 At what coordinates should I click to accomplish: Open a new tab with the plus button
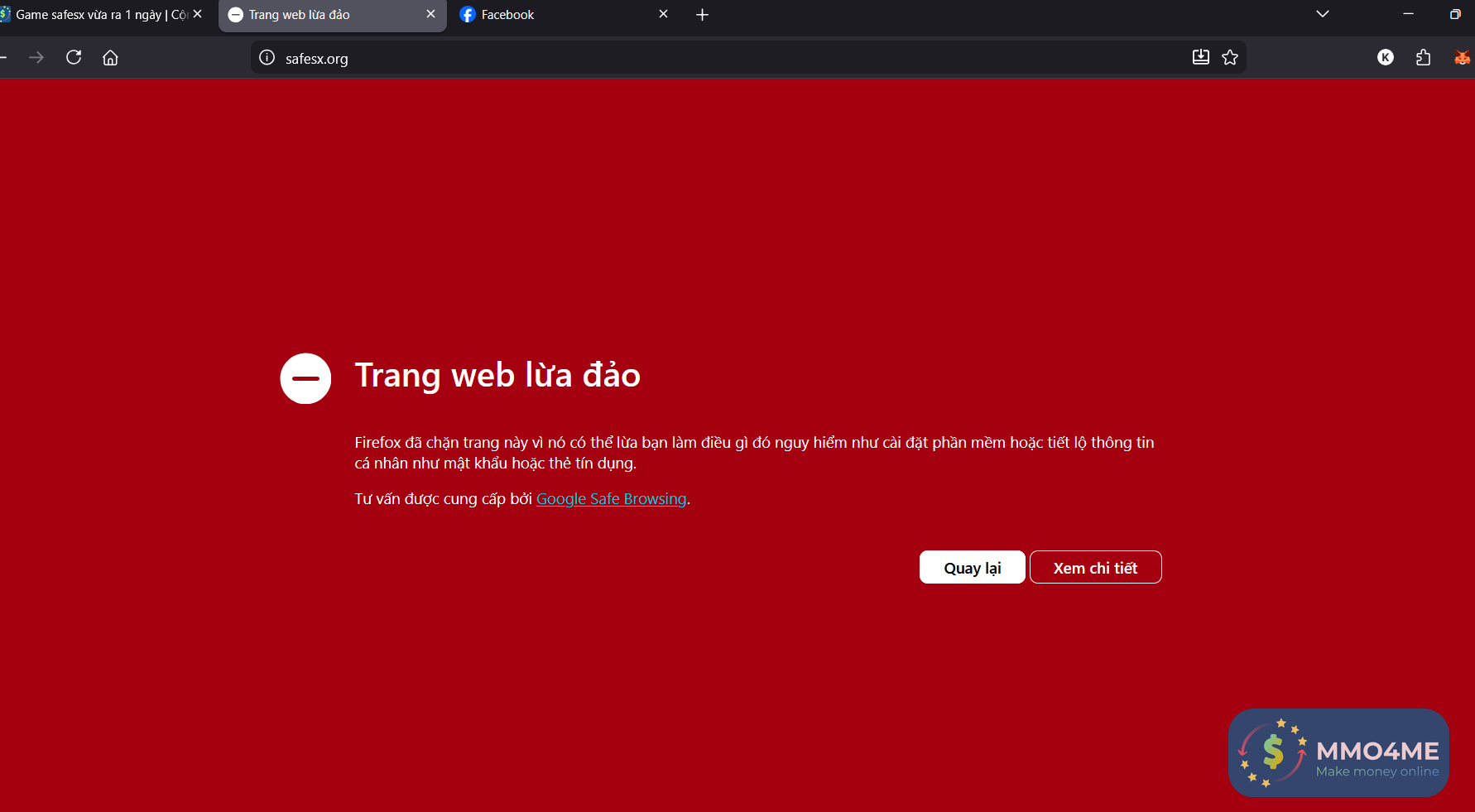702,15
